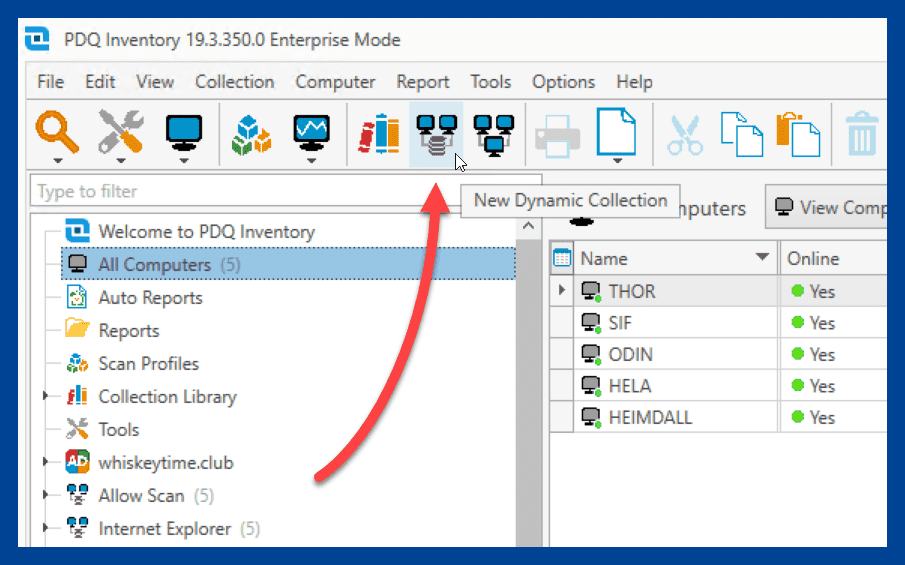The width and height of the screenshot is (905, 565).
Task: Expand the THOR row arrow
Action: coord(562,290)
